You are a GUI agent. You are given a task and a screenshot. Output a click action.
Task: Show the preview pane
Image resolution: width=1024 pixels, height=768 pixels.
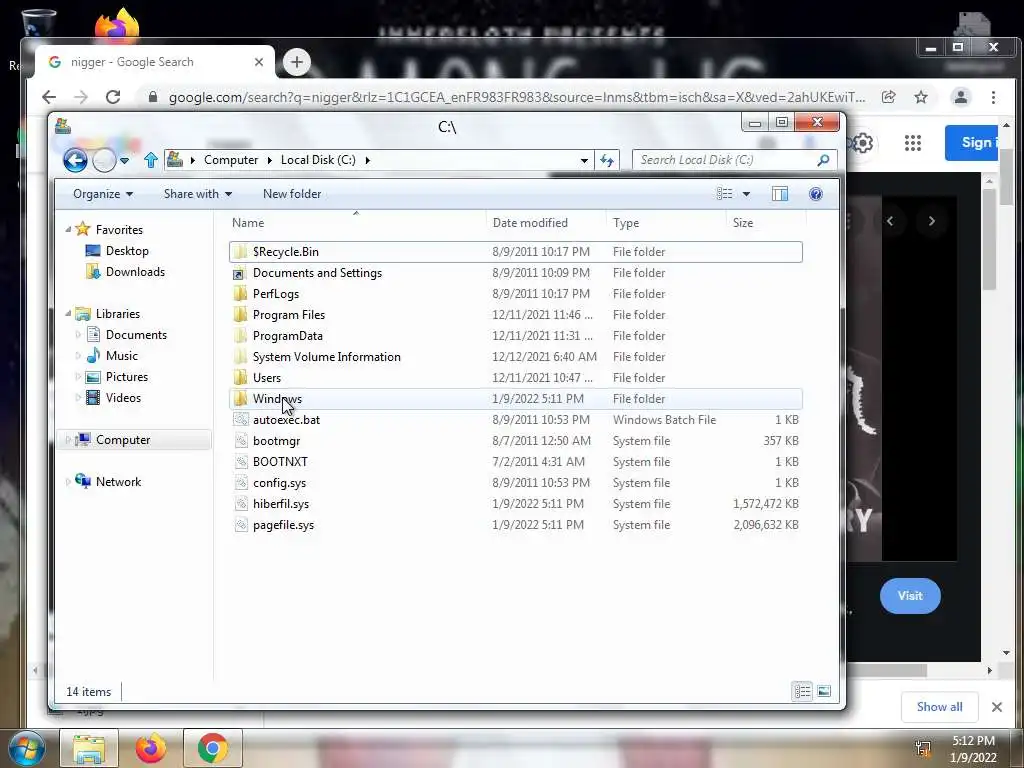[780, 194]
